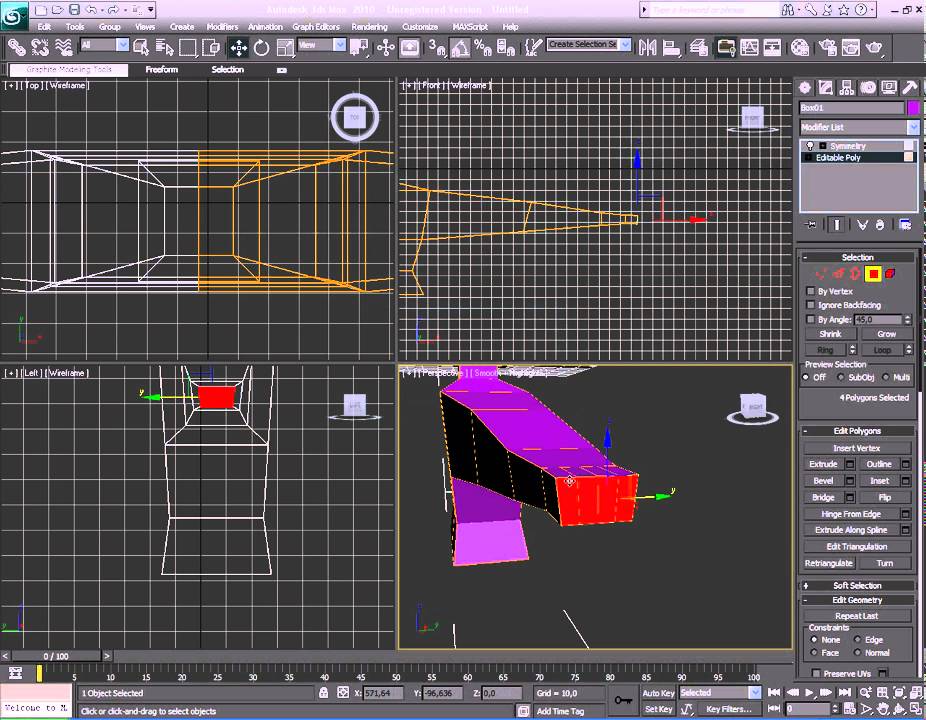Open the Material Editor icon
The width and height of the screenshot is (926, 720).
tap(800, 47)
